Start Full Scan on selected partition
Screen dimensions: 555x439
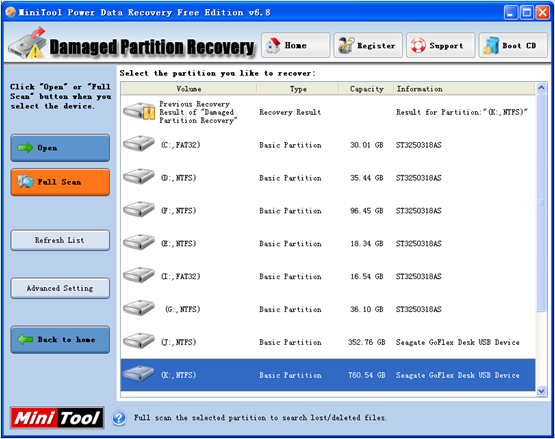coord(60,182)
